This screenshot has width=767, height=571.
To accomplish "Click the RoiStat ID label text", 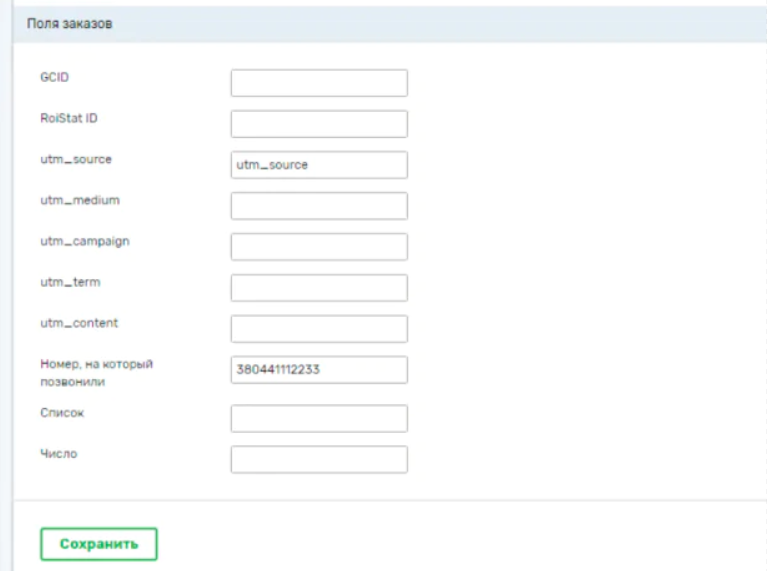I will (x=68, y=118).
